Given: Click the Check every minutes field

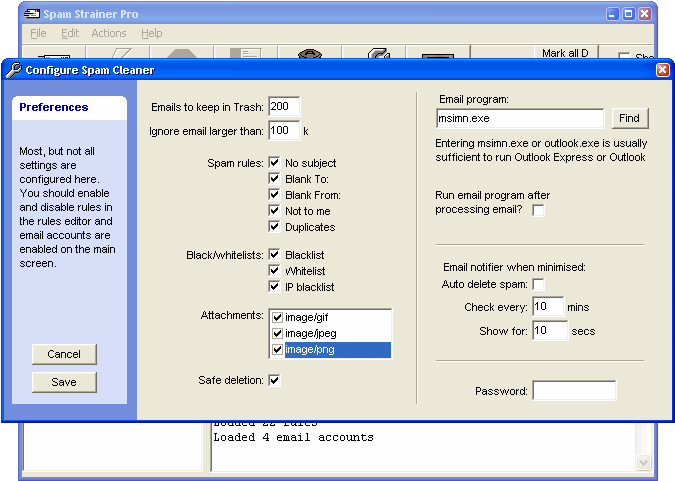Looking at the screenshot, I should click(x=549, y=306).
